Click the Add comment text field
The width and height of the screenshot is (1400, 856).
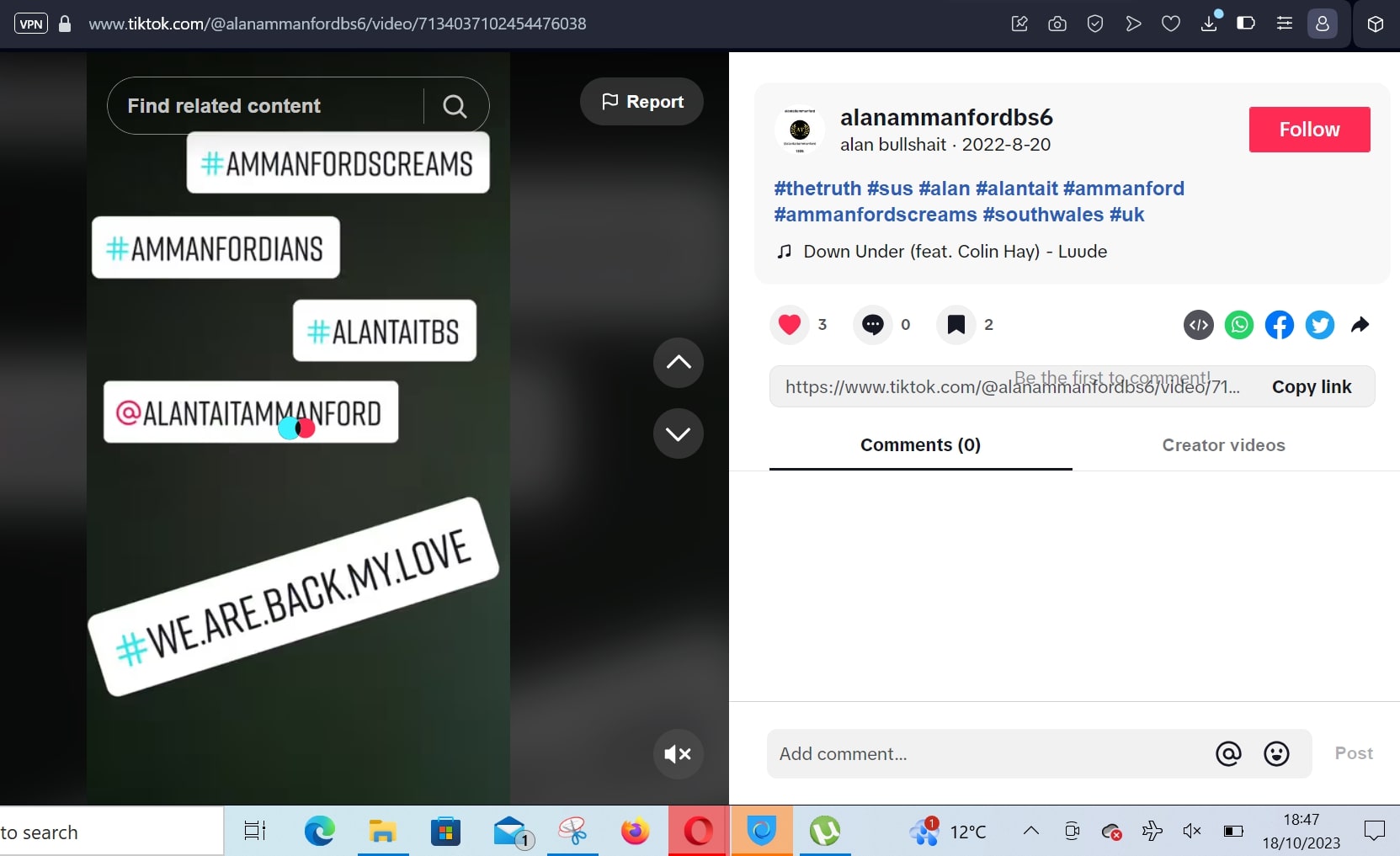989,754
